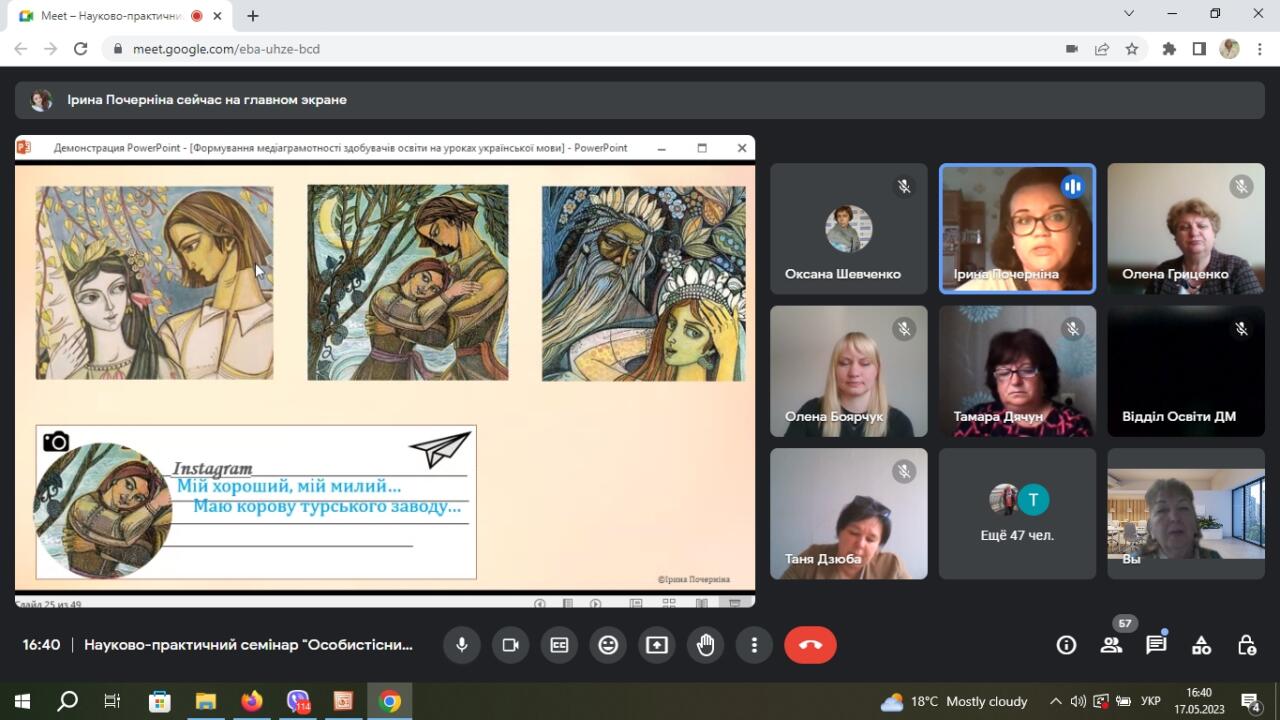The image size is (1280, 720).
Task: Go forward in Chrome
Action: 51,48
